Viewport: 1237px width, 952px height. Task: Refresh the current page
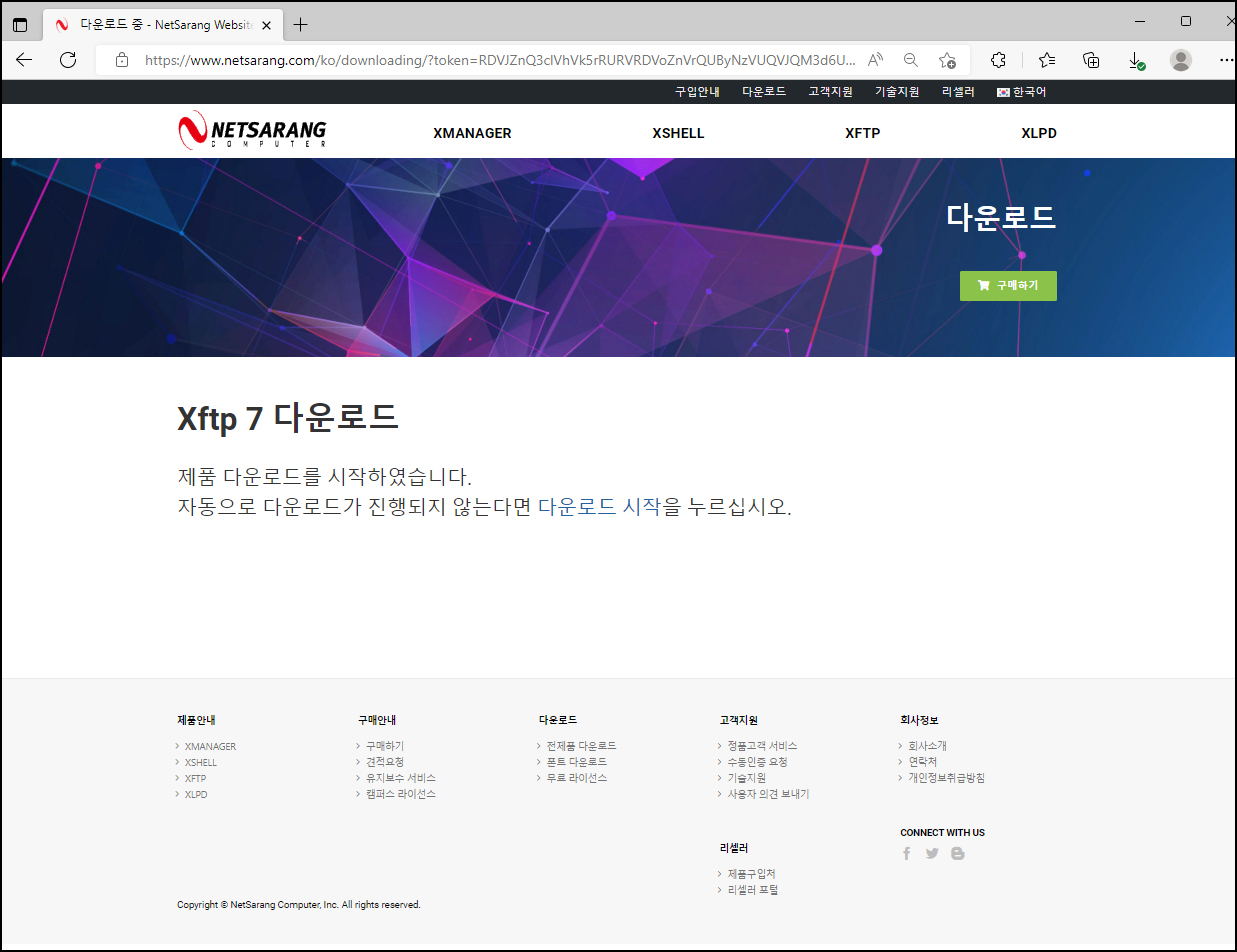pyautogui.click(x=68, y=60)
